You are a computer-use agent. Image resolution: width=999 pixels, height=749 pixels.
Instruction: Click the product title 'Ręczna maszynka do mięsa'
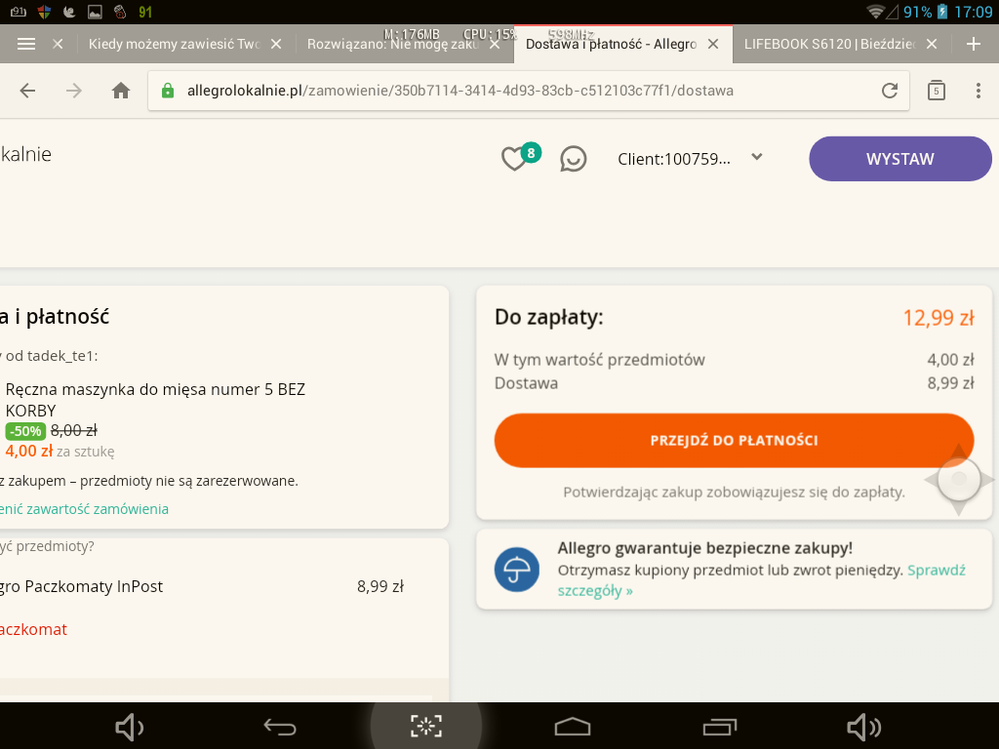[155, 399]
